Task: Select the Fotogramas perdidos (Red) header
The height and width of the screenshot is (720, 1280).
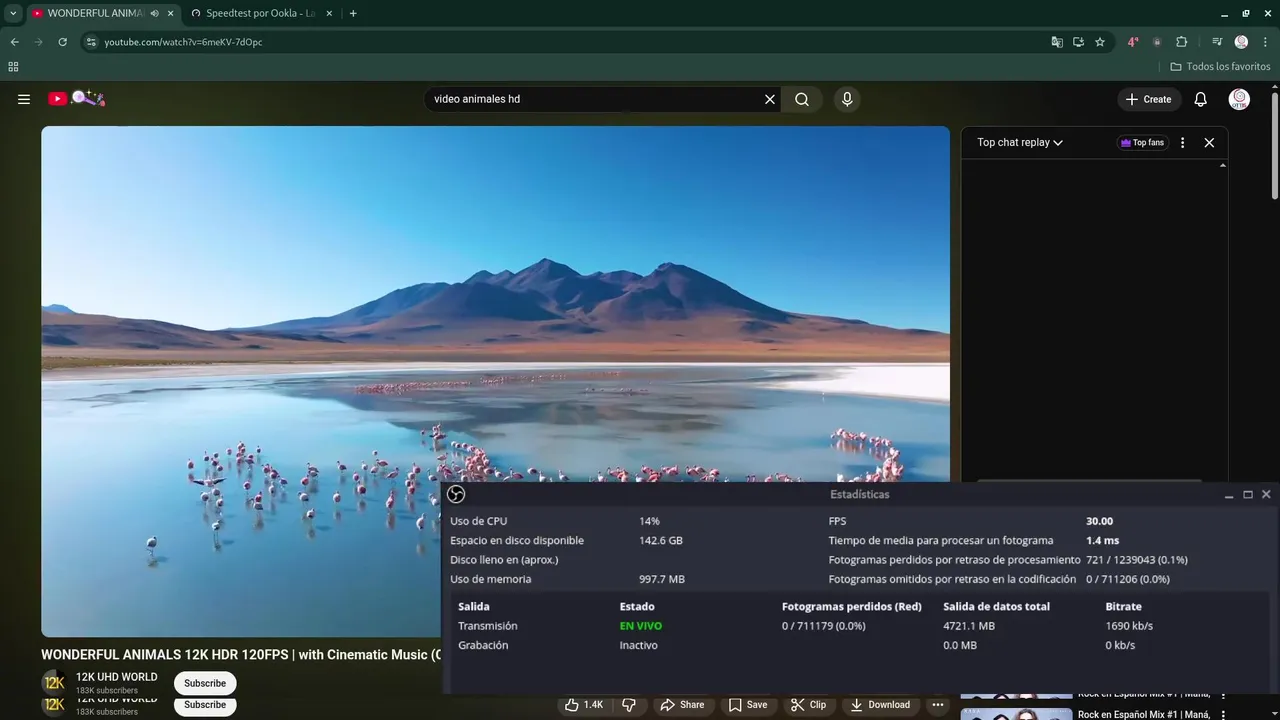Action: (x=852, y=606)
